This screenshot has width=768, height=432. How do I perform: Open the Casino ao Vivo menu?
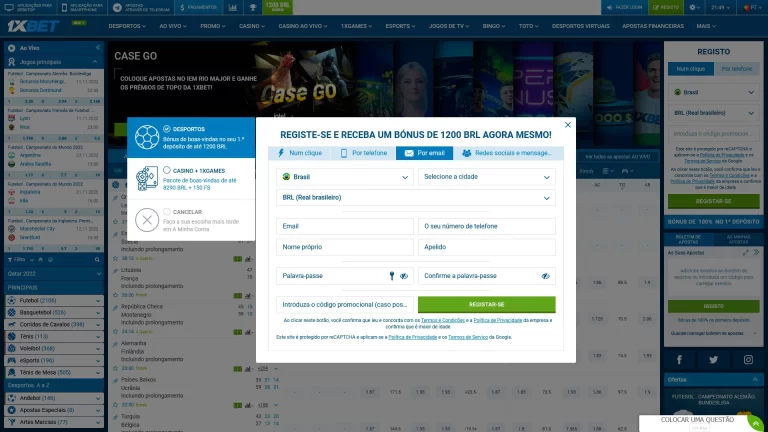pos(303,26)
